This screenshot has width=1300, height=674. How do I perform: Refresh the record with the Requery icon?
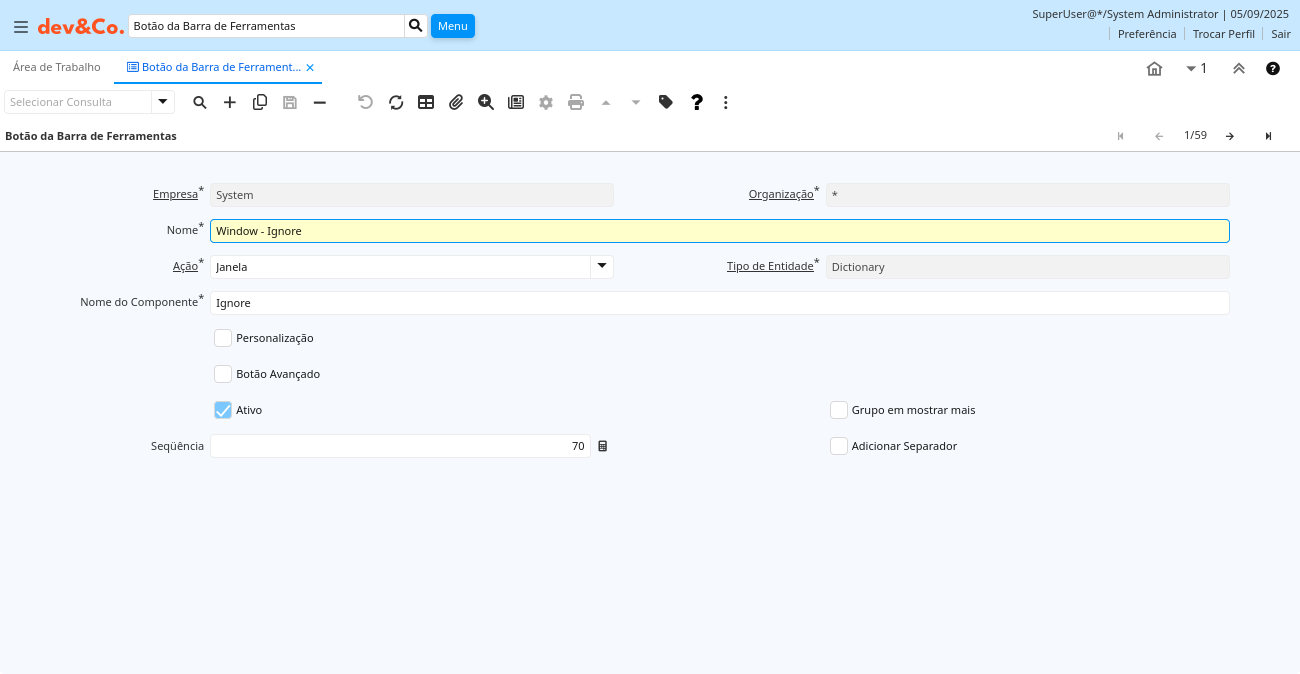coord(396,102)
